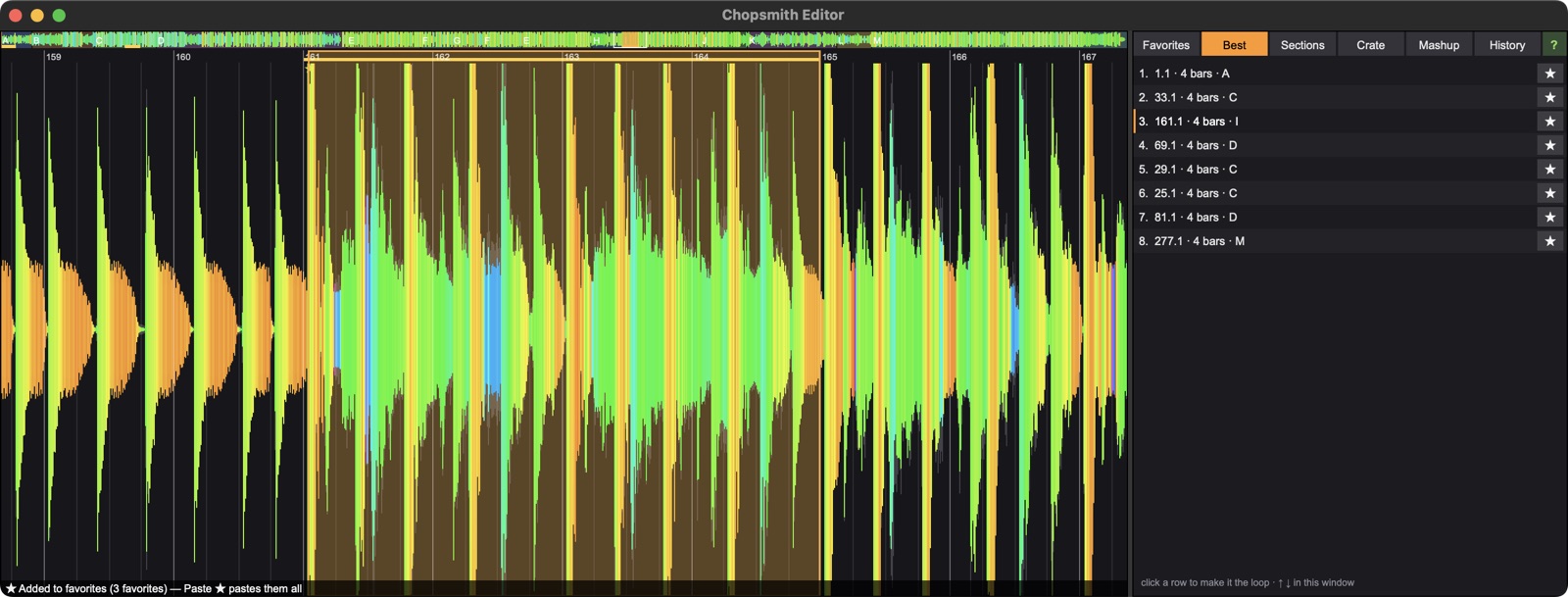This screenshot has width=1568, height=597.
Task: Click the 'Added to favorites' status message
Action: [x=154, y=588]
